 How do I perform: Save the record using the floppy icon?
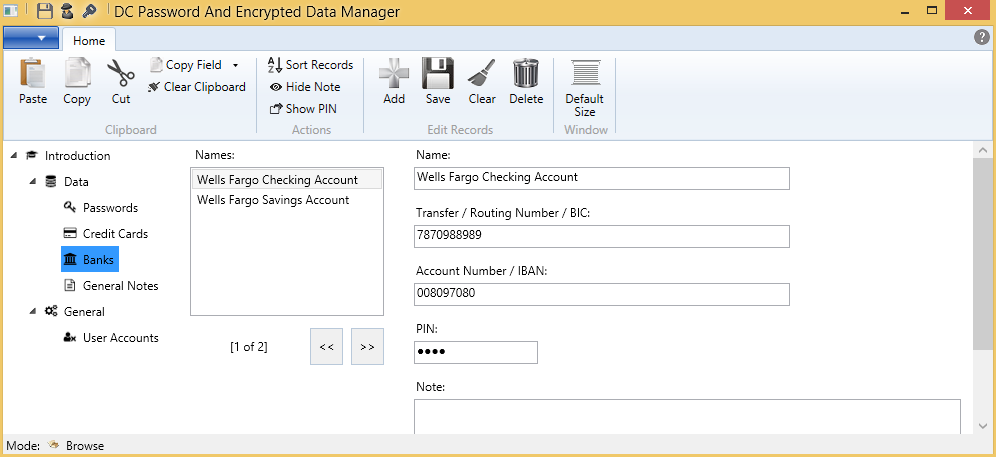pos(438,73)
